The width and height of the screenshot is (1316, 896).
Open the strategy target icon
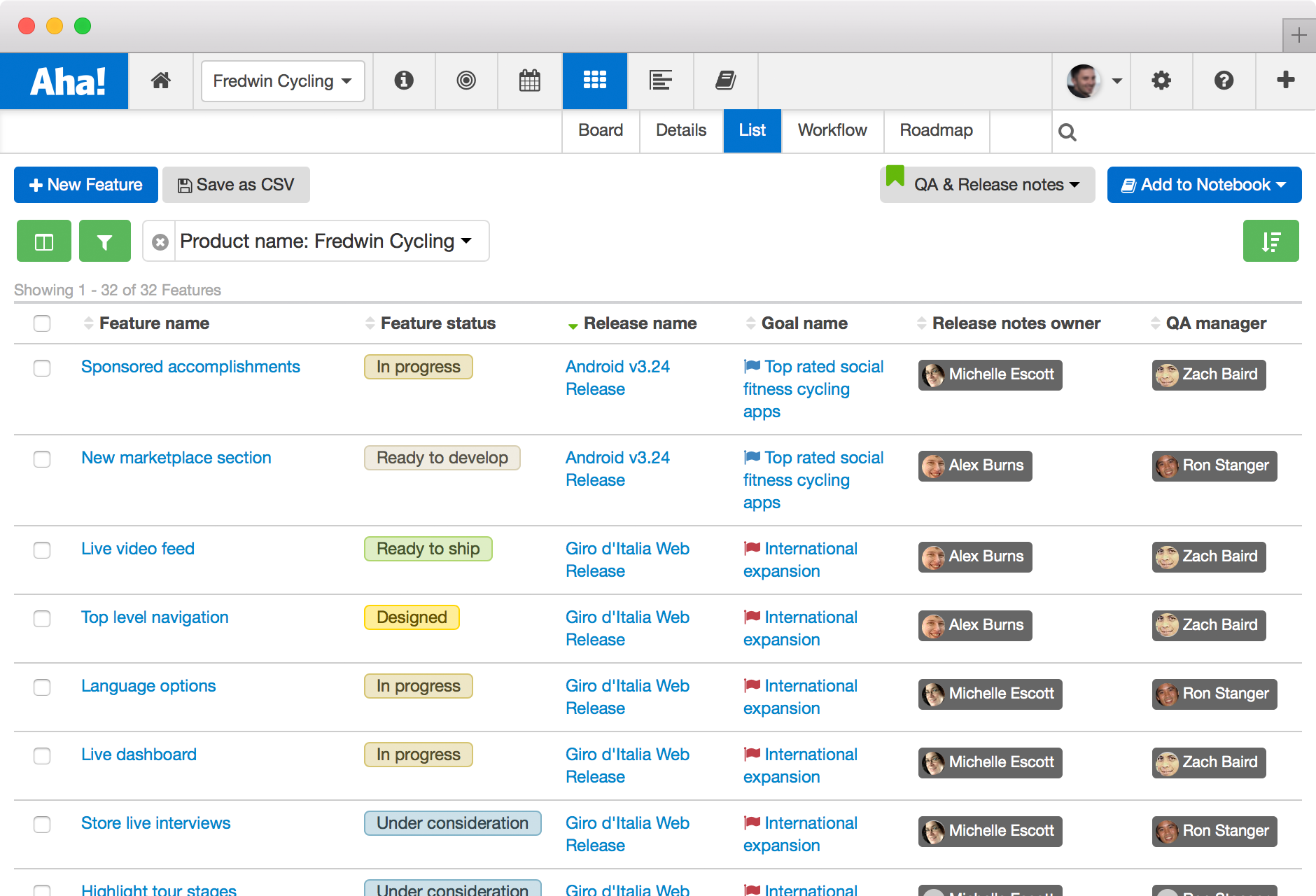pos(466,80)
